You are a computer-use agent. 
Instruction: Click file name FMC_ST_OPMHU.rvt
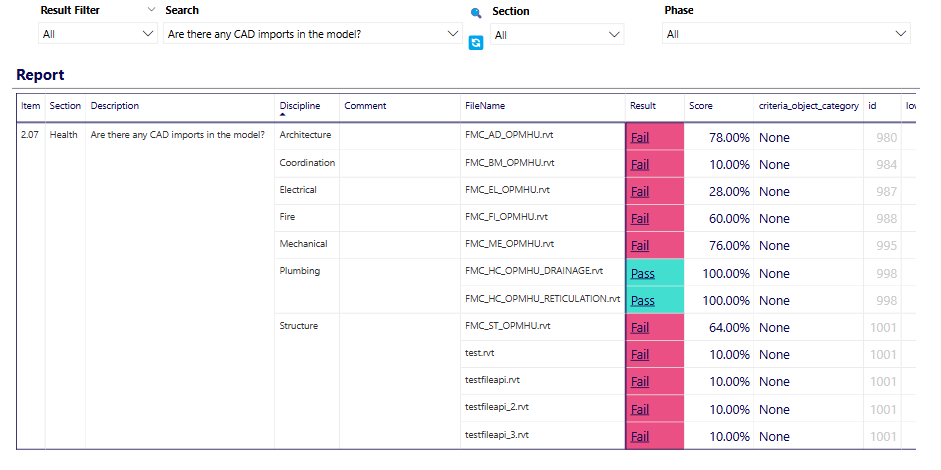click(x=508, y=326)
